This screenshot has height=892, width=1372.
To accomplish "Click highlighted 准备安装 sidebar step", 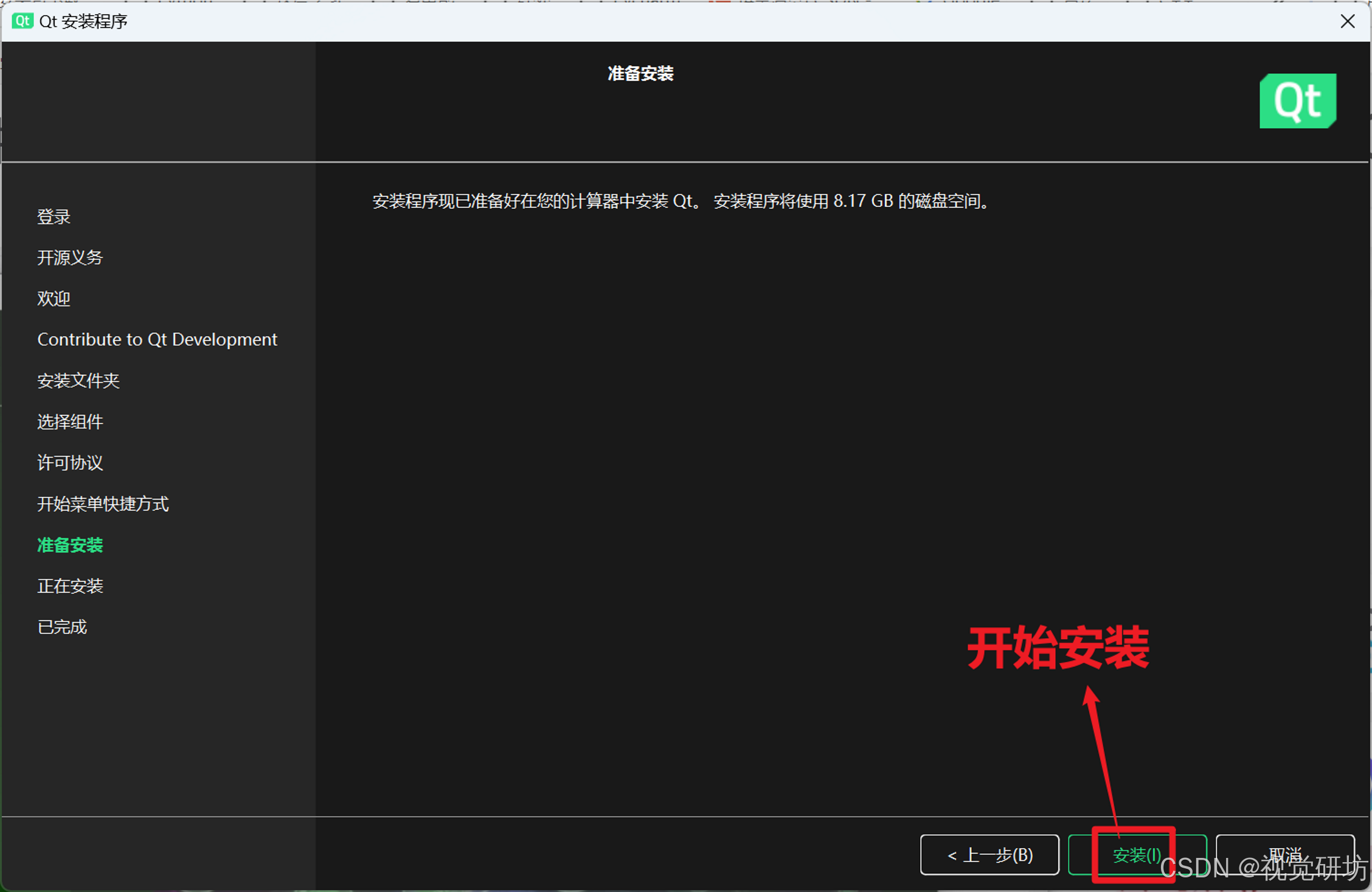I will (70, 545).
